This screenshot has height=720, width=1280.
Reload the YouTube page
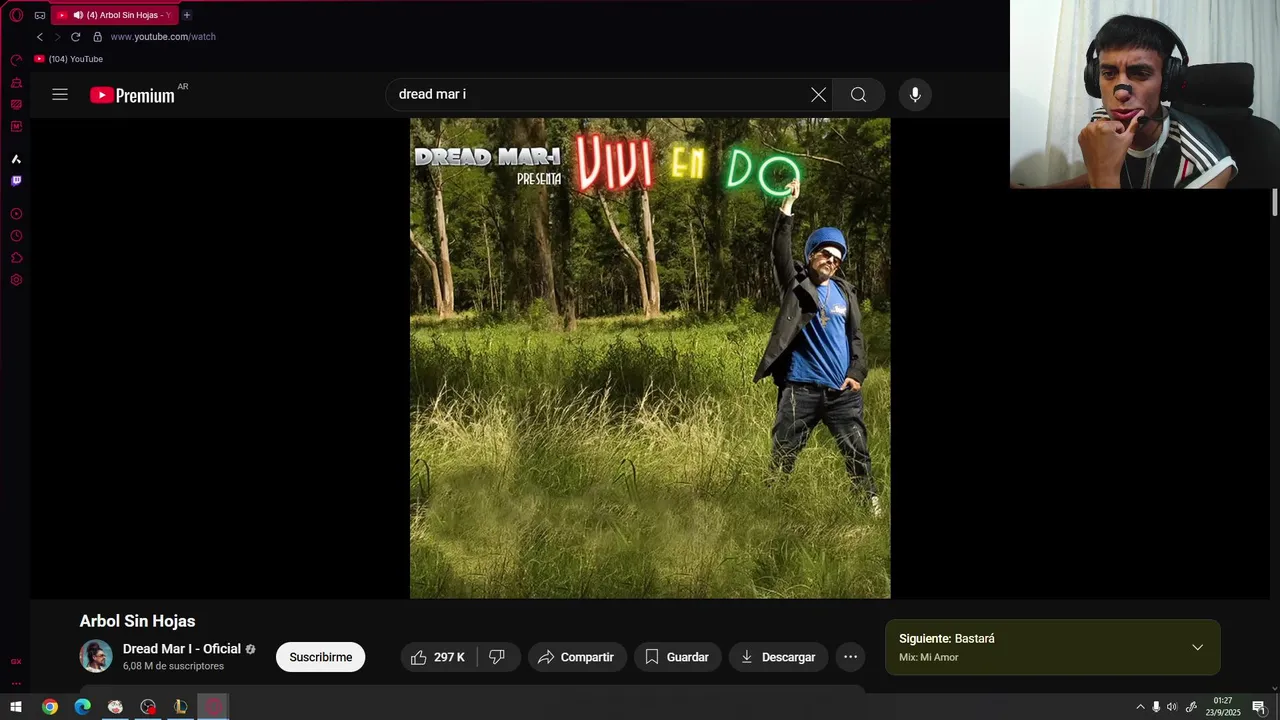point(75,37)
